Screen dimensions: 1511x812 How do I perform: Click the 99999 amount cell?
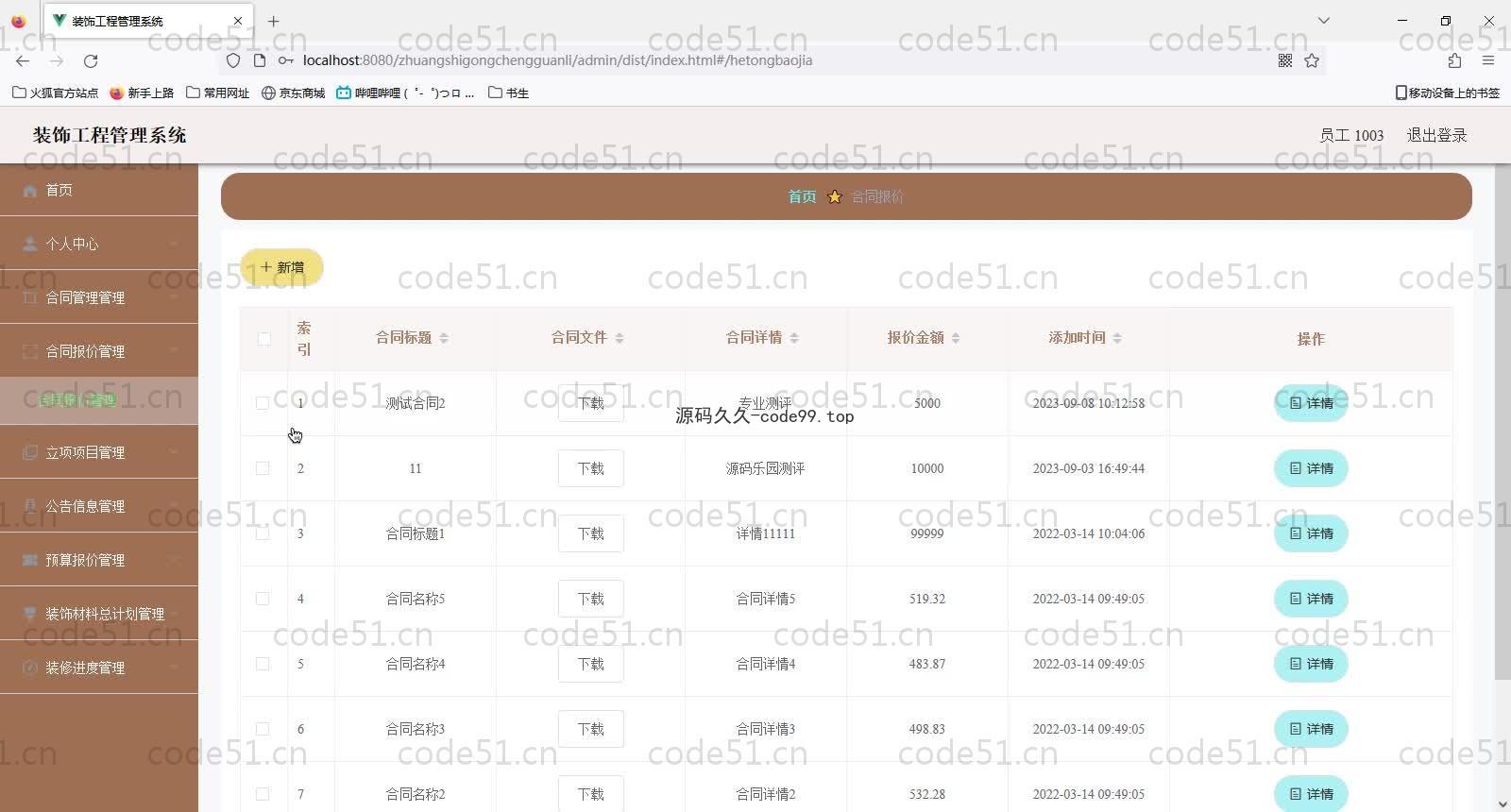point(927,533)
